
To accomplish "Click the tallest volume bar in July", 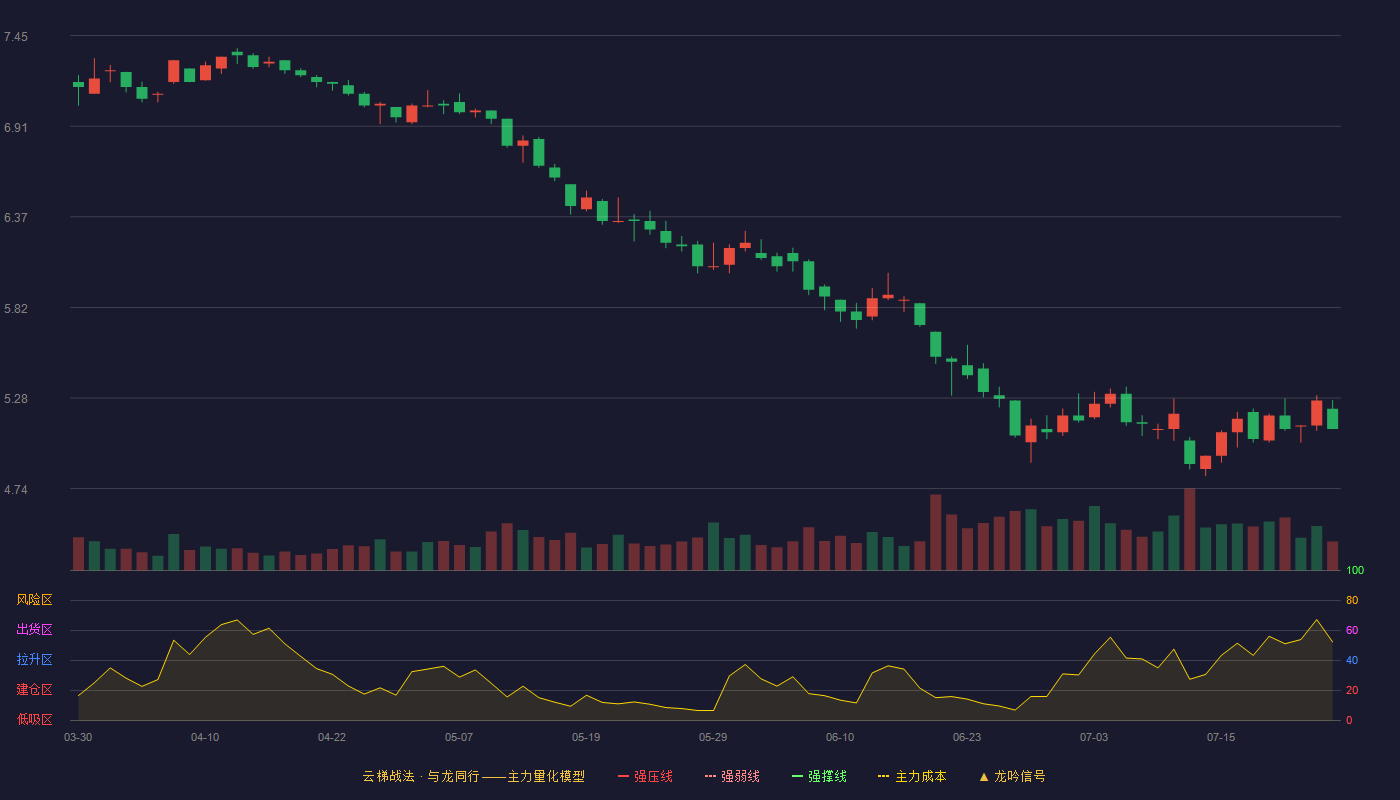I will click(x=1190, y=530).
